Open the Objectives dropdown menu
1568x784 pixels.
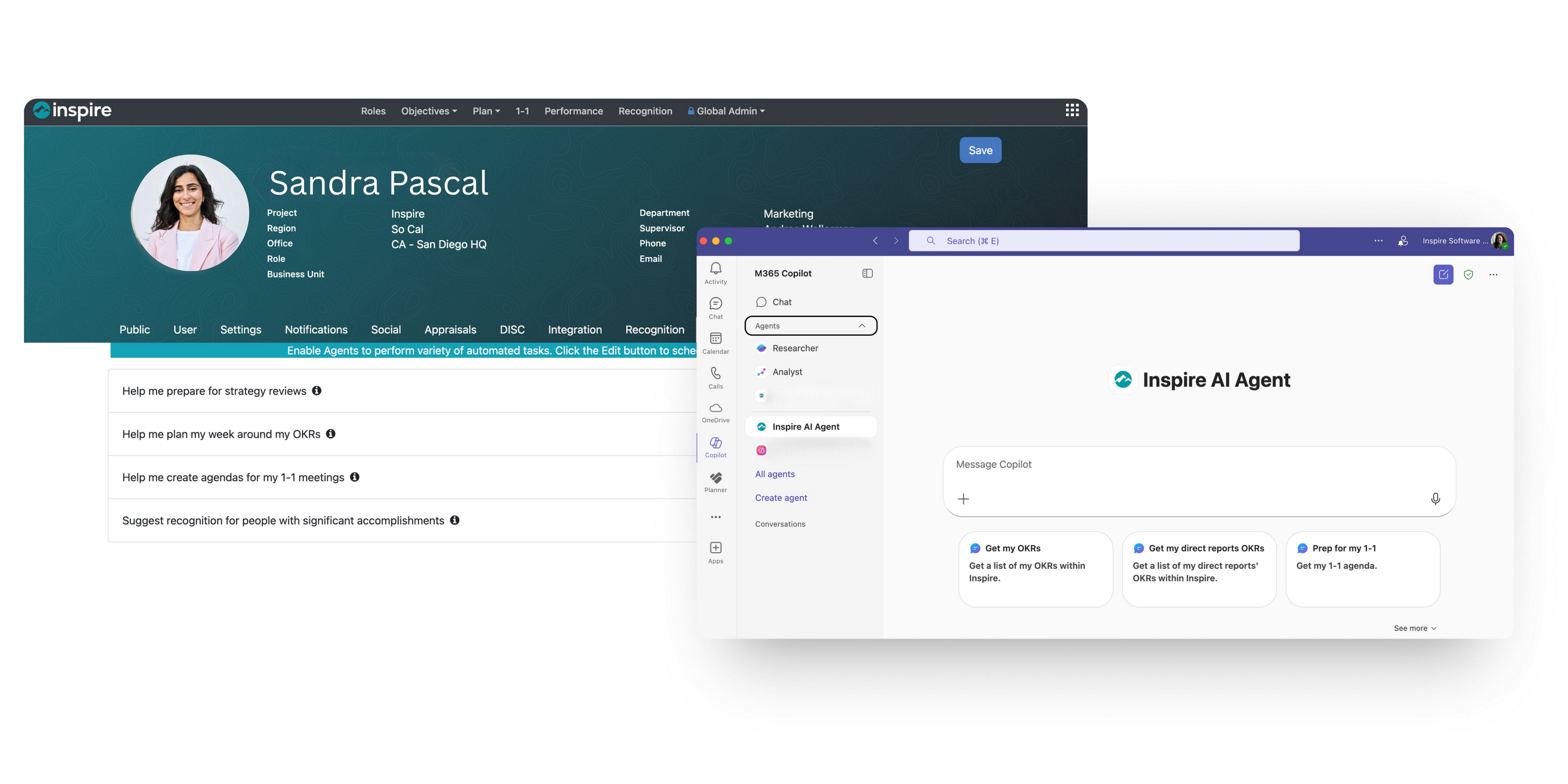point(429,111)
